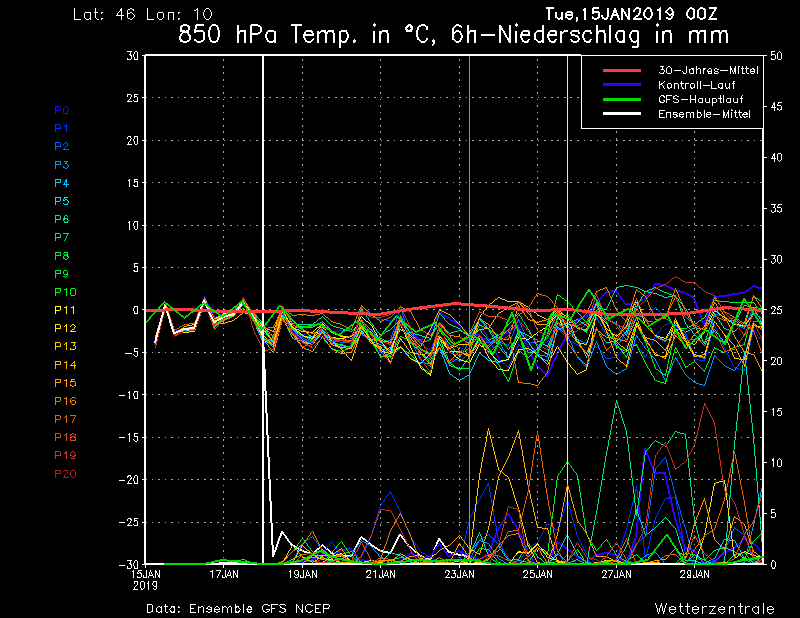Image resolution: width=800 pixels, height=618 pixels.
Task: Click the -20 temperature axis tick label
Action: tap(129, 480)
